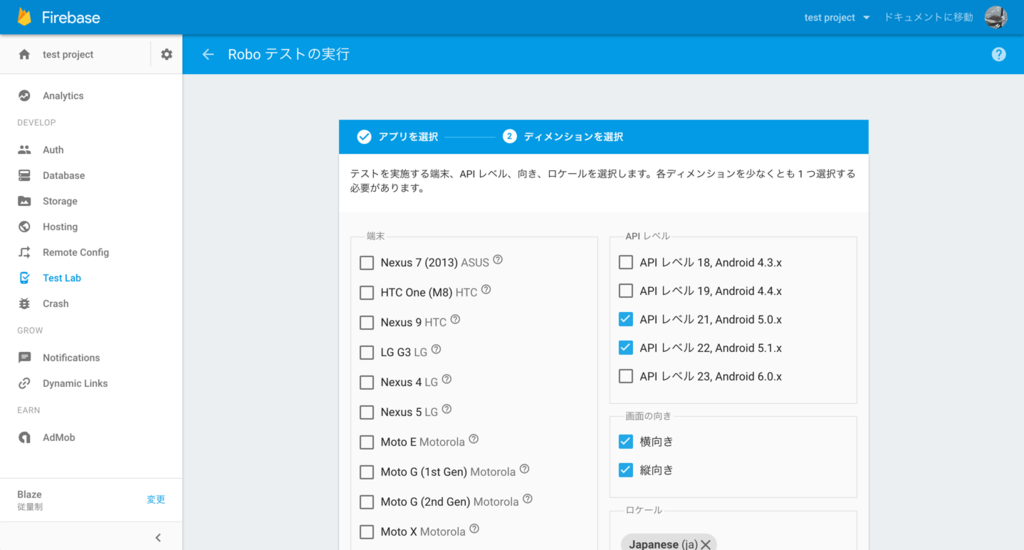Check the Moto G (2nd Gen) checkbox
The image size is (1024, 550).
click(367, 502)
